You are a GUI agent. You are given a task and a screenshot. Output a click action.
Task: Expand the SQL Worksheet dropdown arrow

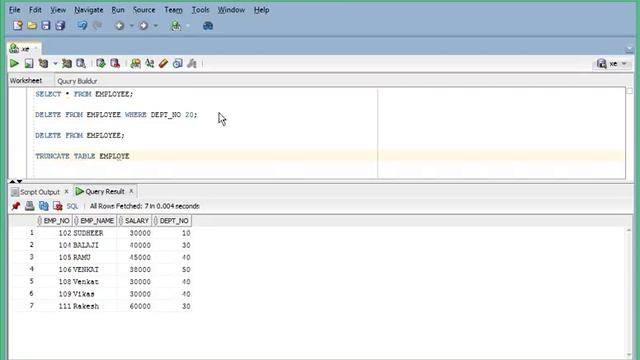[x=188, y=26]
